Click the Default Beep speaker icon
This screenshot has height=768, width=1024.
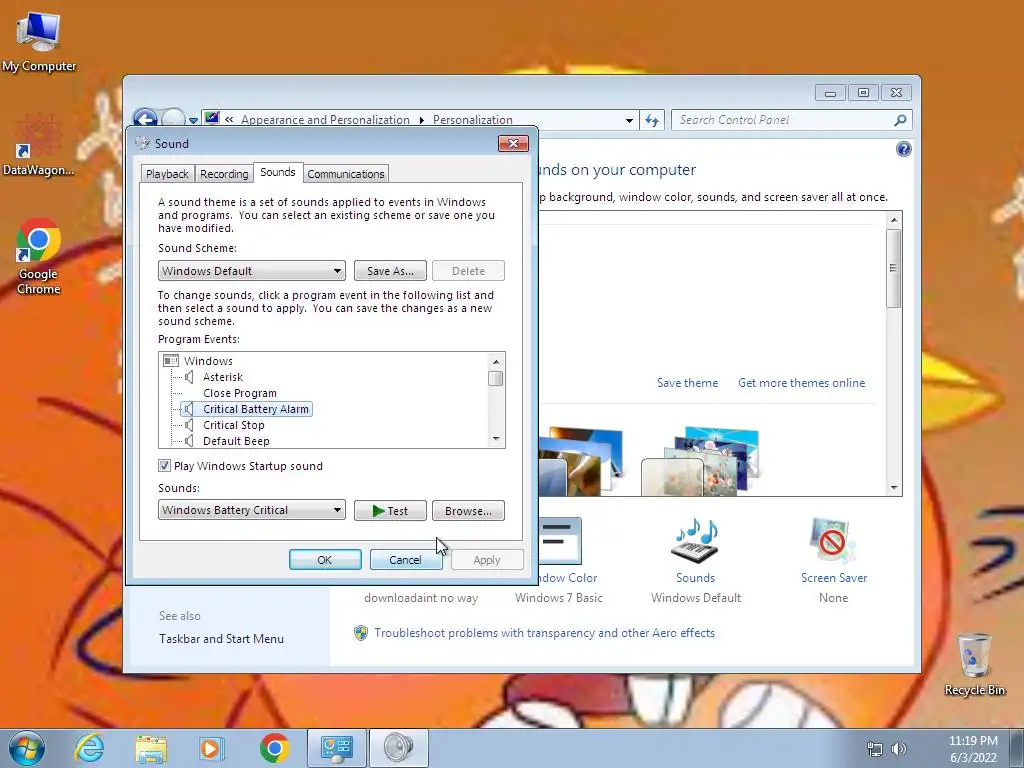coord(189,441)
